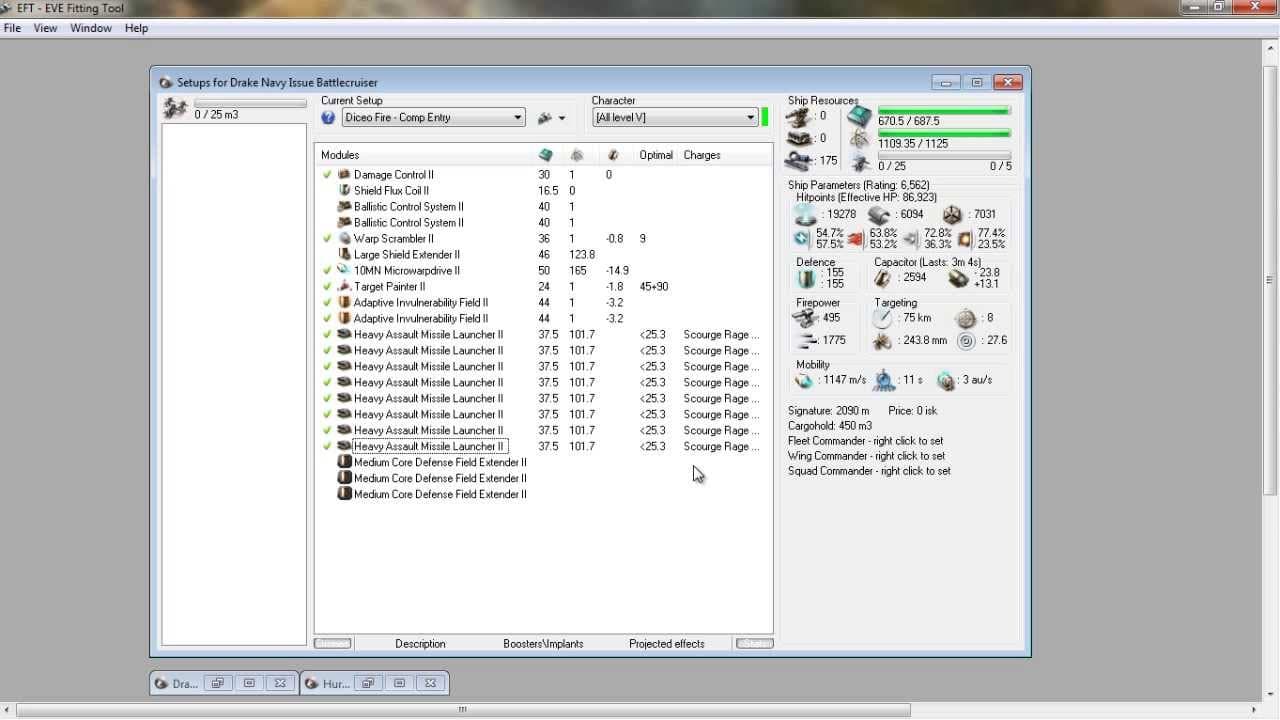Screen dimensions: 1280x720
Task: Click the capacitor icon next to 2594
Action: (x=883, y=278)
